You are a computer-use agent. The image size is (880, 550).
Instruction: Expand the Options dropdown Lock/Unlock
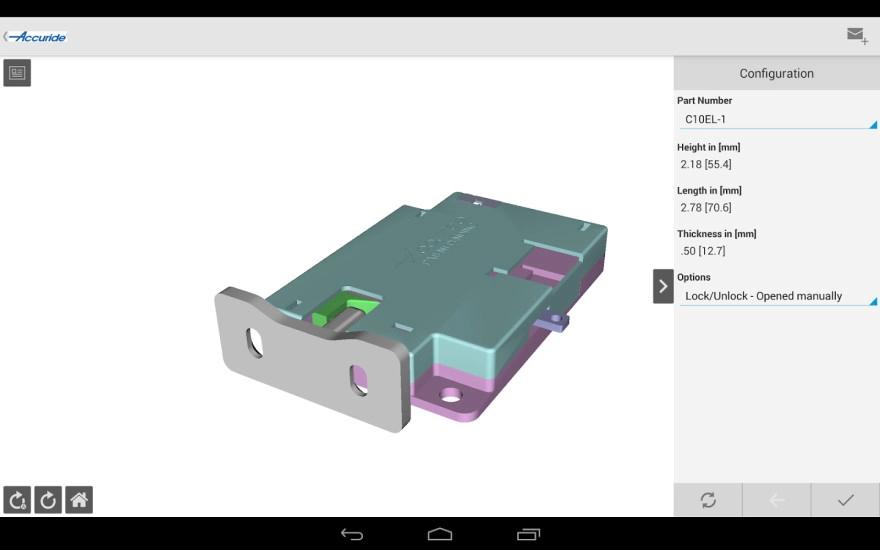coord(776,297)
